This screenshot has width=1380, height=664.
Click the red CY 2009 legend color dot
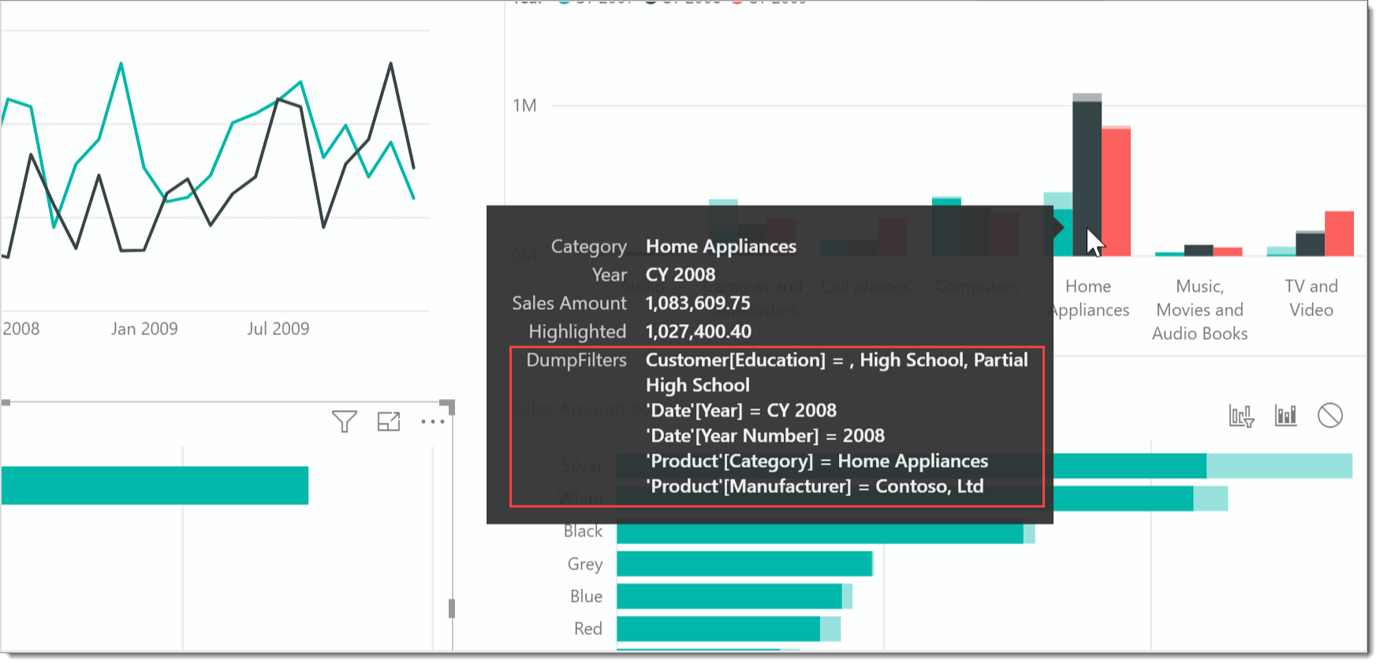[x=737, y=4]
